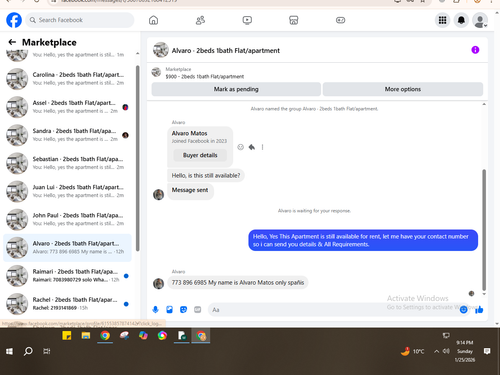Open the account profile menu
This screenshot has height=375, width=500.
[480, 20]
